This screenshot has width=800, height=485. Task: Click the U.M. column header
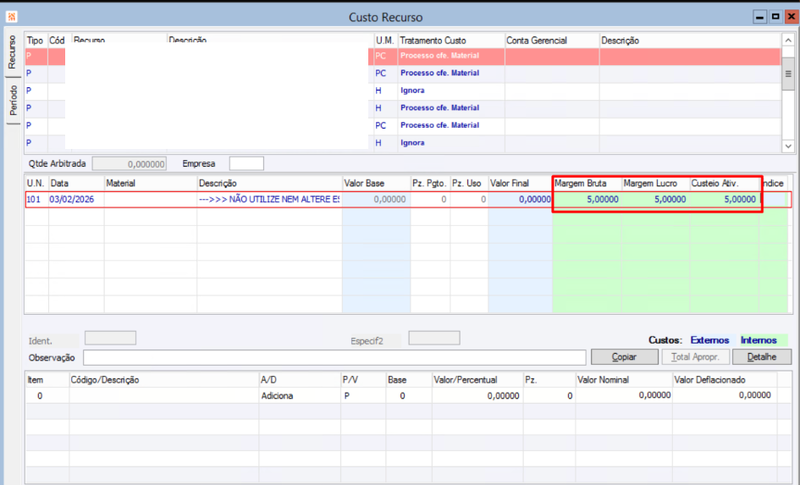click(385, 40)
